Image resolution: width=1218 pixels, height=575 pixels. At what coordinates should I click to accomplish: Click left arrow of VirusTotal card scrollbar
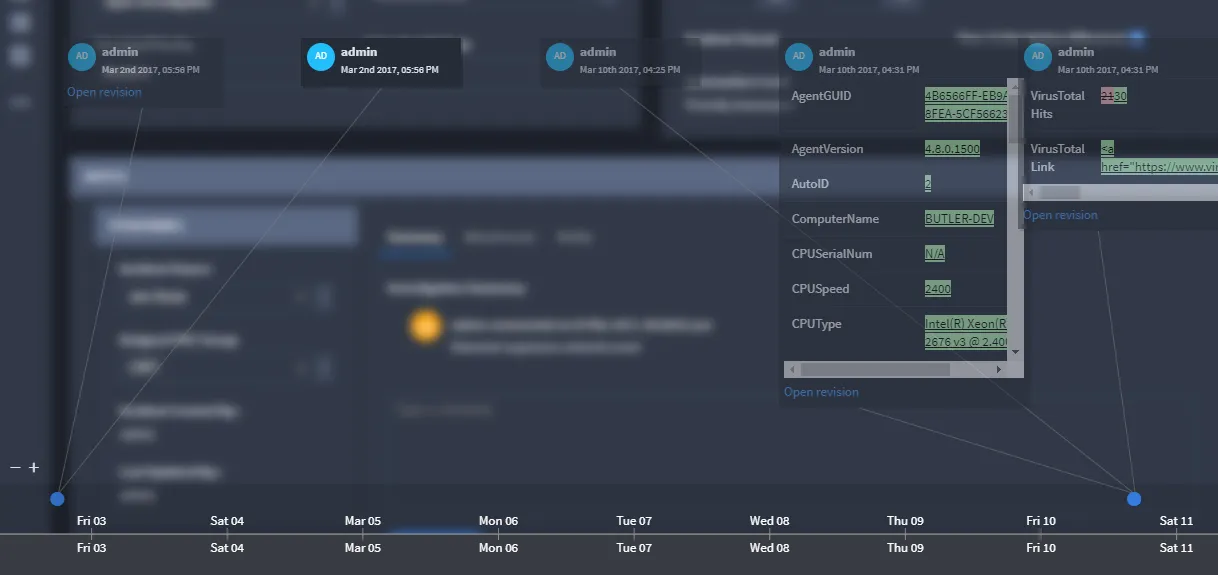click(x=1029, y=192)
